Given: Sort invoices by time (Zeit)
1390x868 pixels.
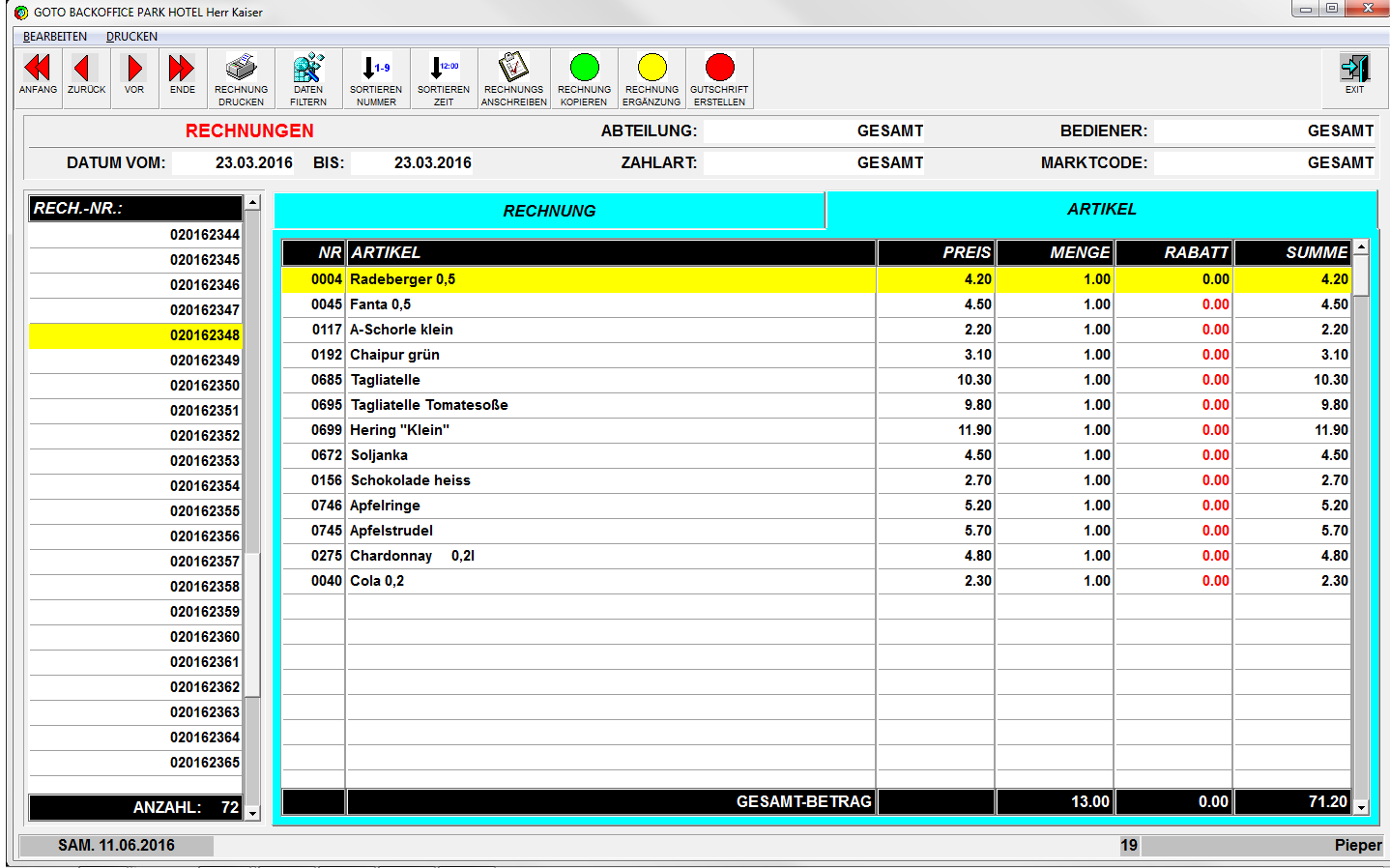Looking at the screenshot, I should click(444, 78).
